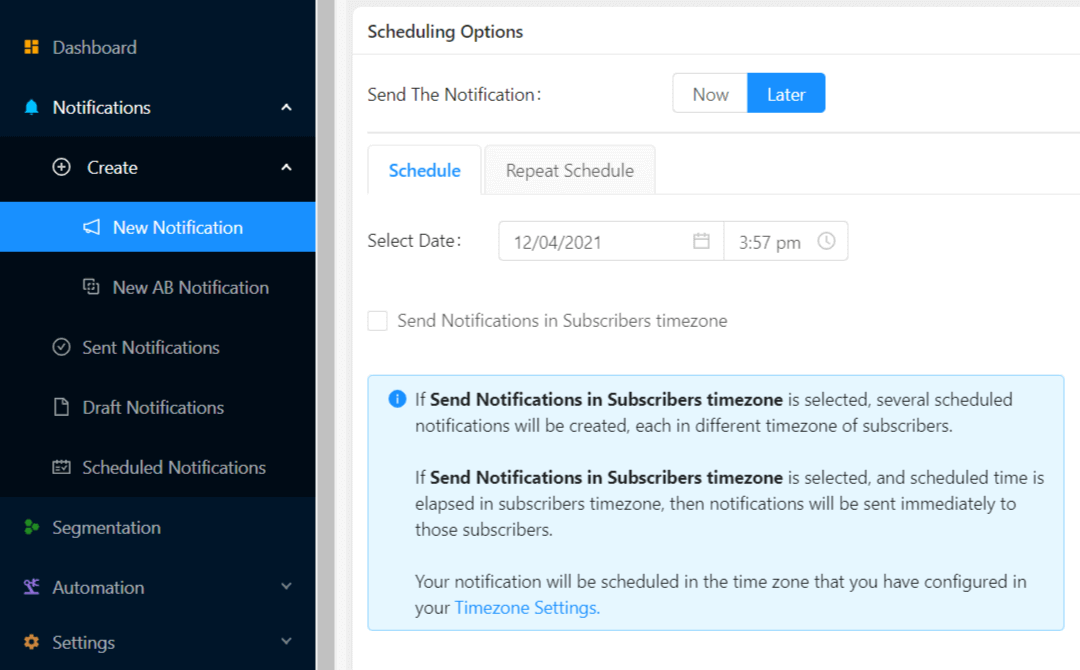The image size is (1080, 670).
Task: Open the Schedule tab
Action: point(424,170)
